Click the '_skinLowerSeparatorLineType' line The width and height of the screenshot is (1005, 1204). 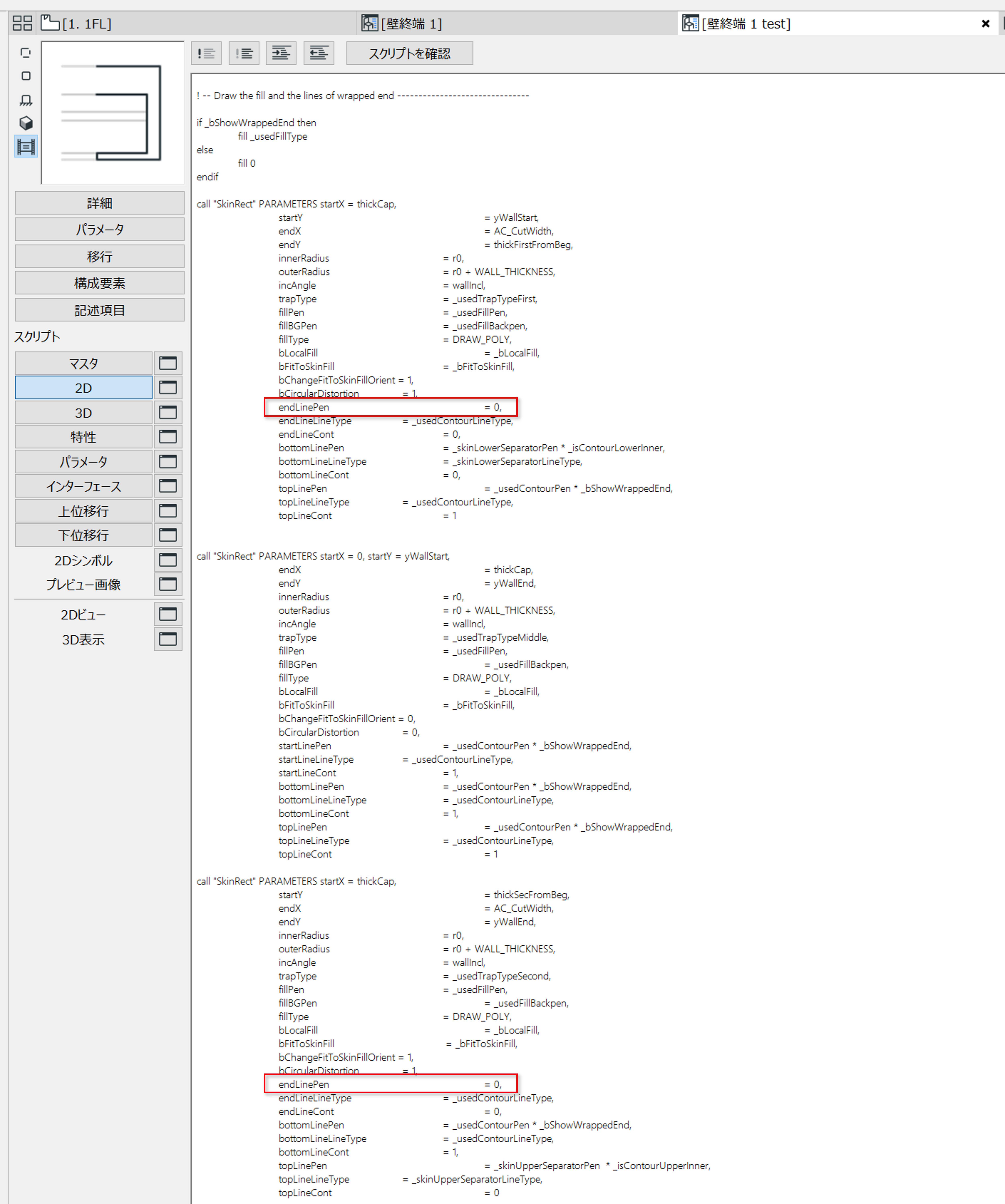[431, 462]
